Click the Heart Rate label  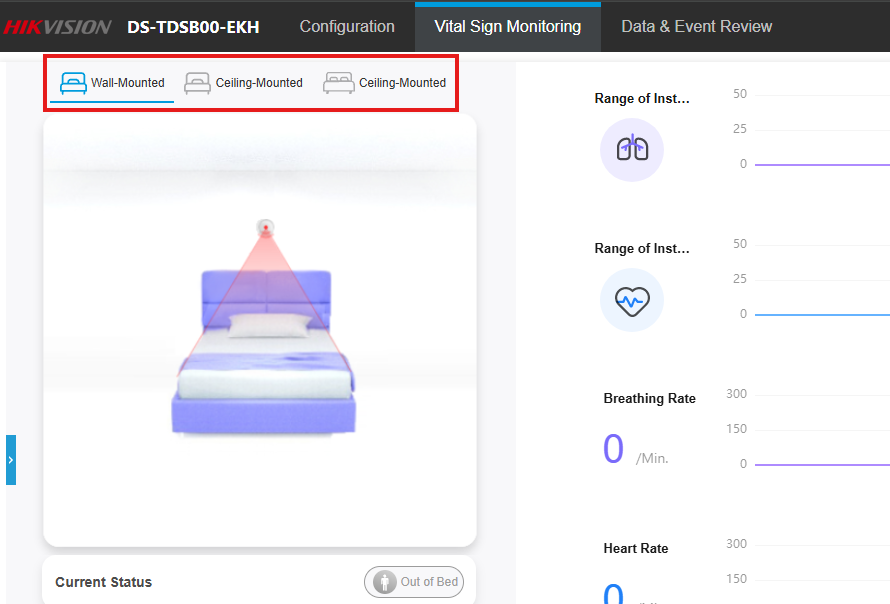[635, 548]
